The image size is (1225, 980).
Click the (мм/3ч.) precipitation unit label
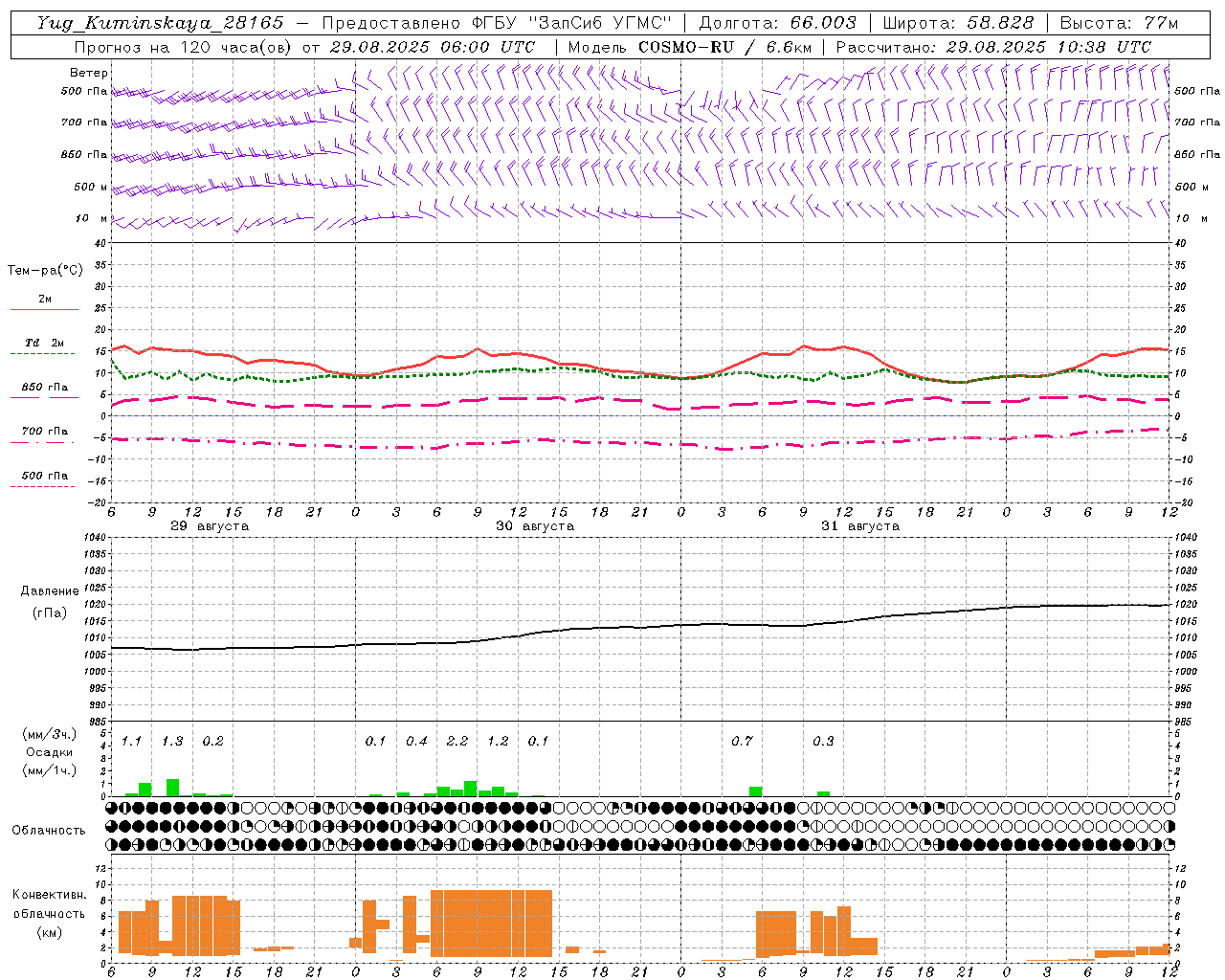pyautogui.click(x=50, y=734)
